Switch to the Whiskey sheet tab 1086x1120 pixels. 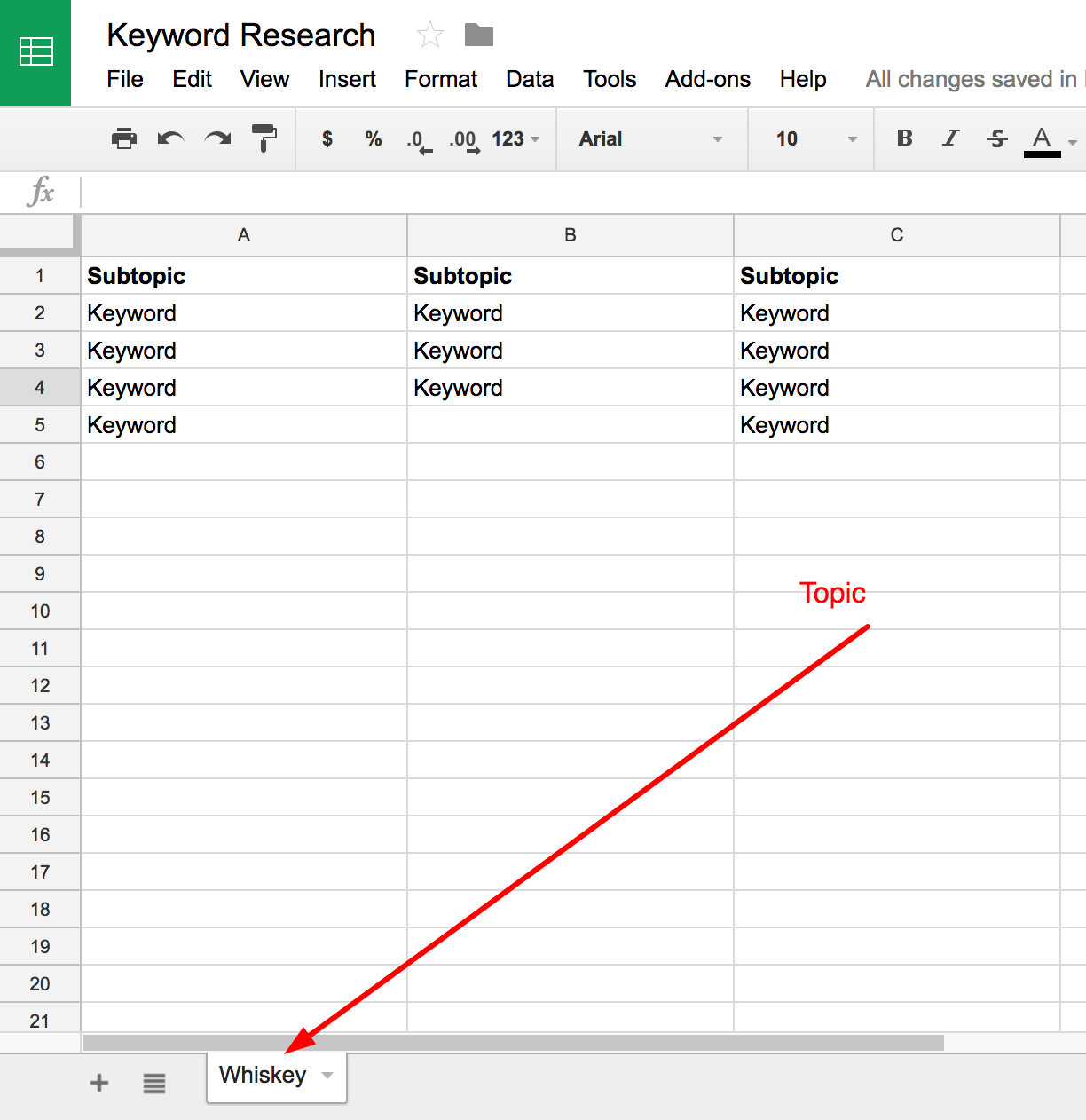click(263, 1076)
